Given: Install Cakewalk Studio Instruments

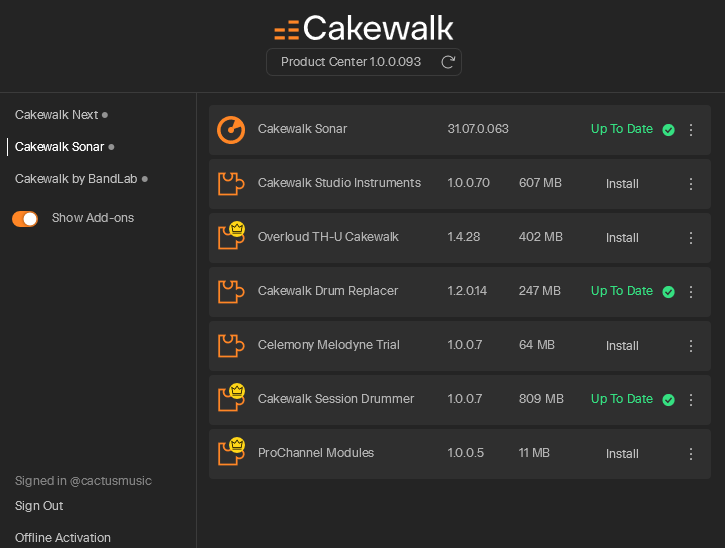Looking at the screenshot, I should coord(622,184).
